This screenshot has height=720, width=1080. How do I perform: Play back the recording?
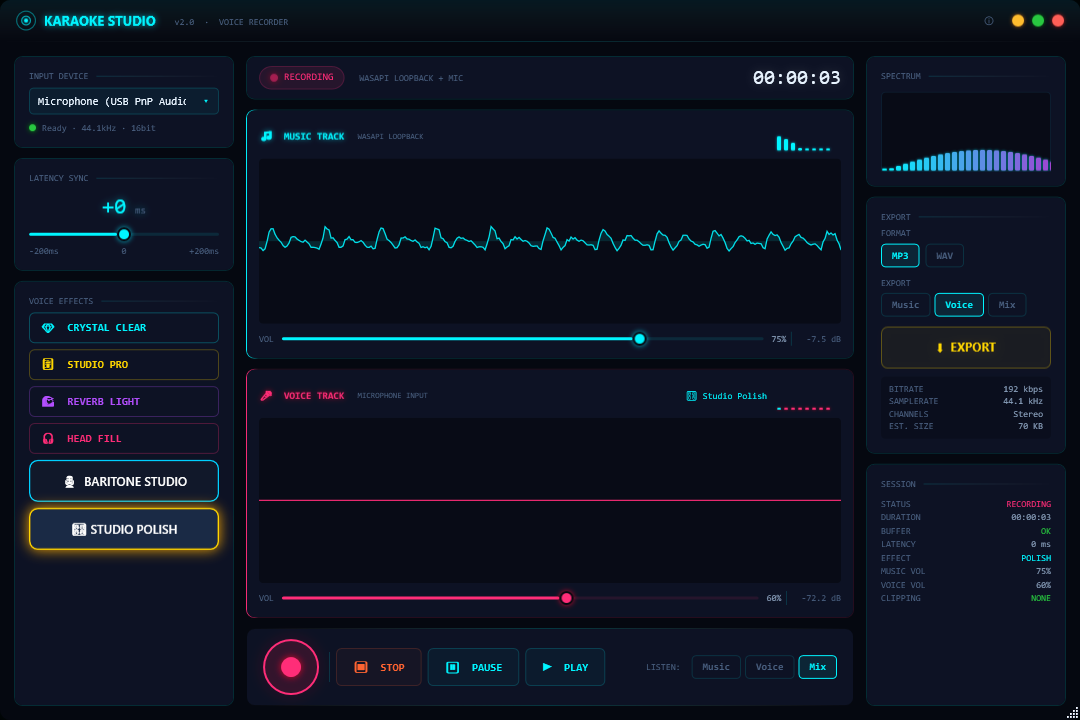pyautogui.click(x=565, y=667)
